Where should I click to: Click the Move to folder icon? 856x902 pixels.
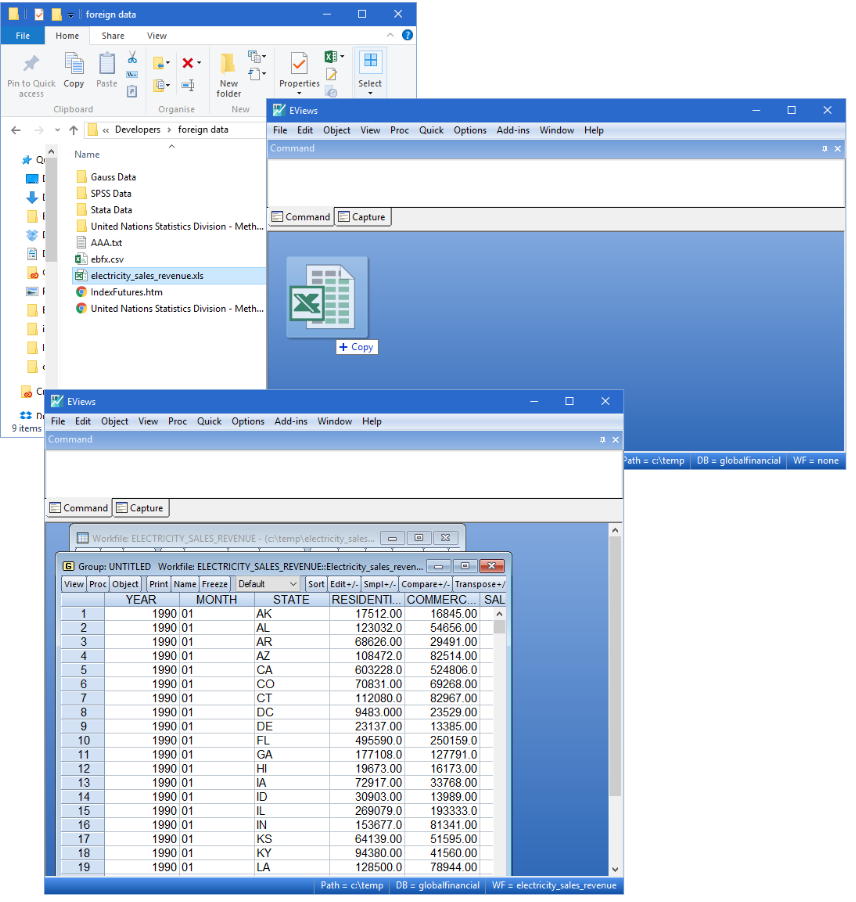click(158, 63)
